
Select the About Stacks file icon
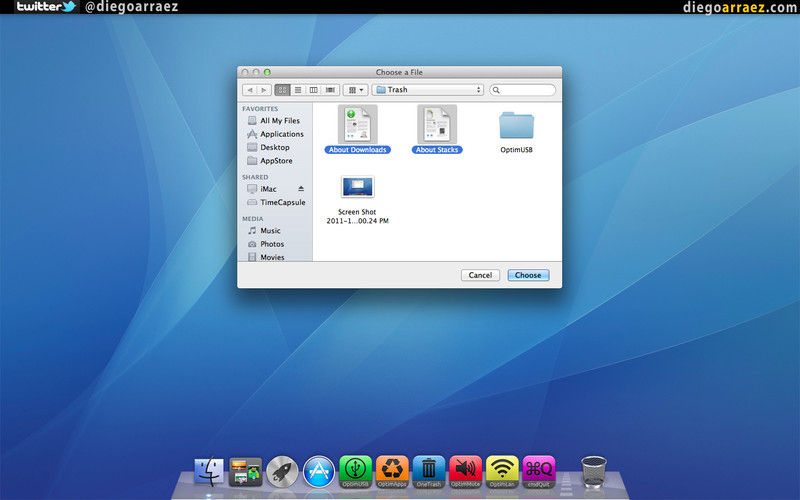coord(437,124)
